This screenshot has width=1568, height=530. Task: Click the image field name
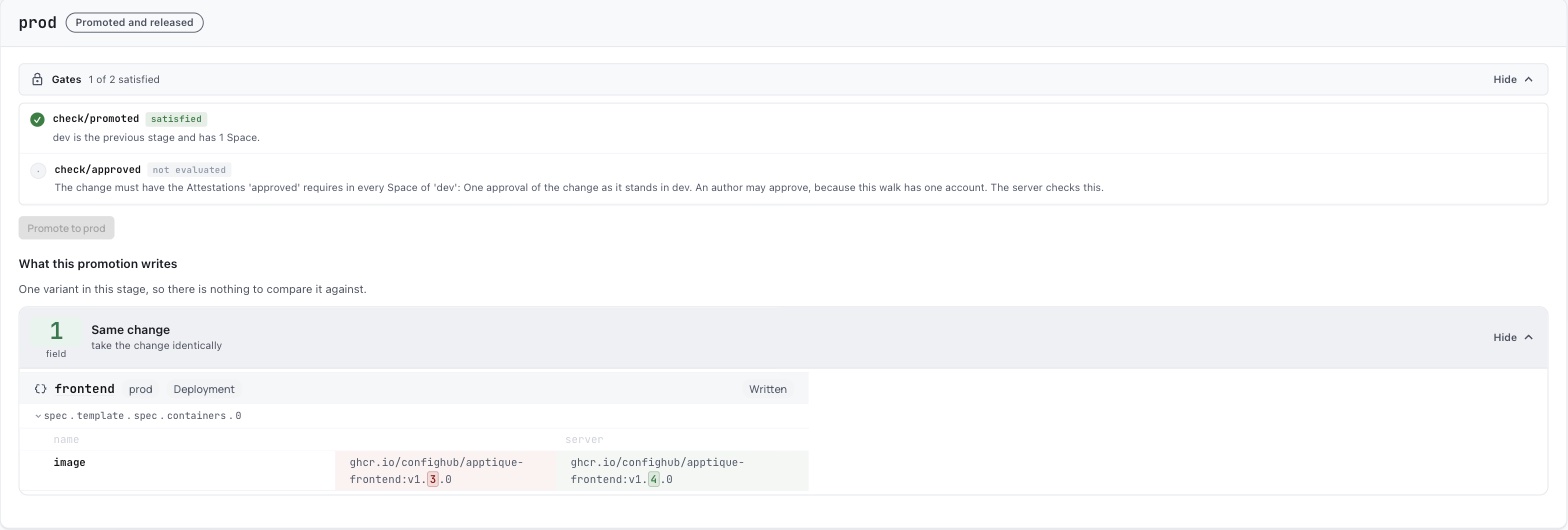click(x=69, y=463)
